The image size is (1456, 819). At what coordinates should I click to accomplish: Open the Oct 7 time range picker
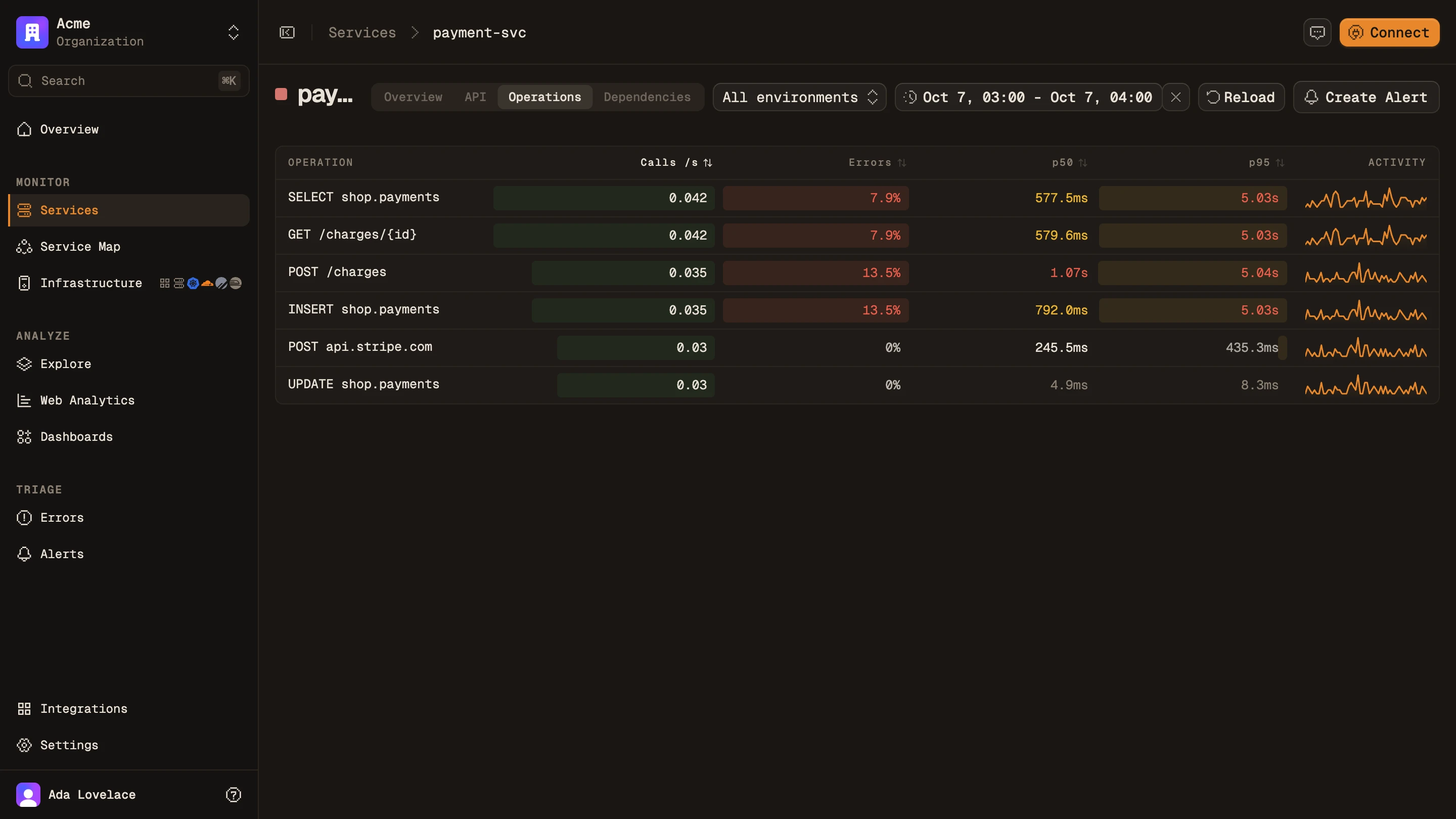[x=1028, y=97]
